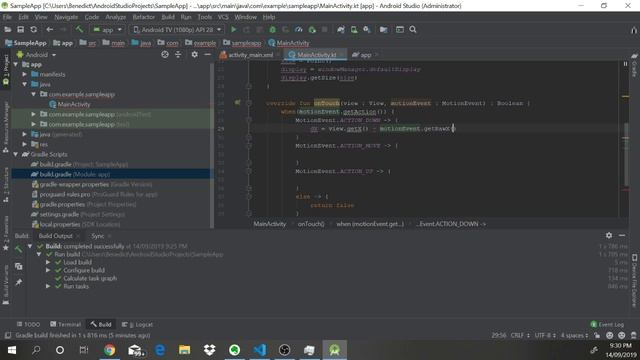The height and width of the screenshot is (360, 640).
Task: Click the Sync/Refresh toolbar icon
Action: tap(33, 29)
